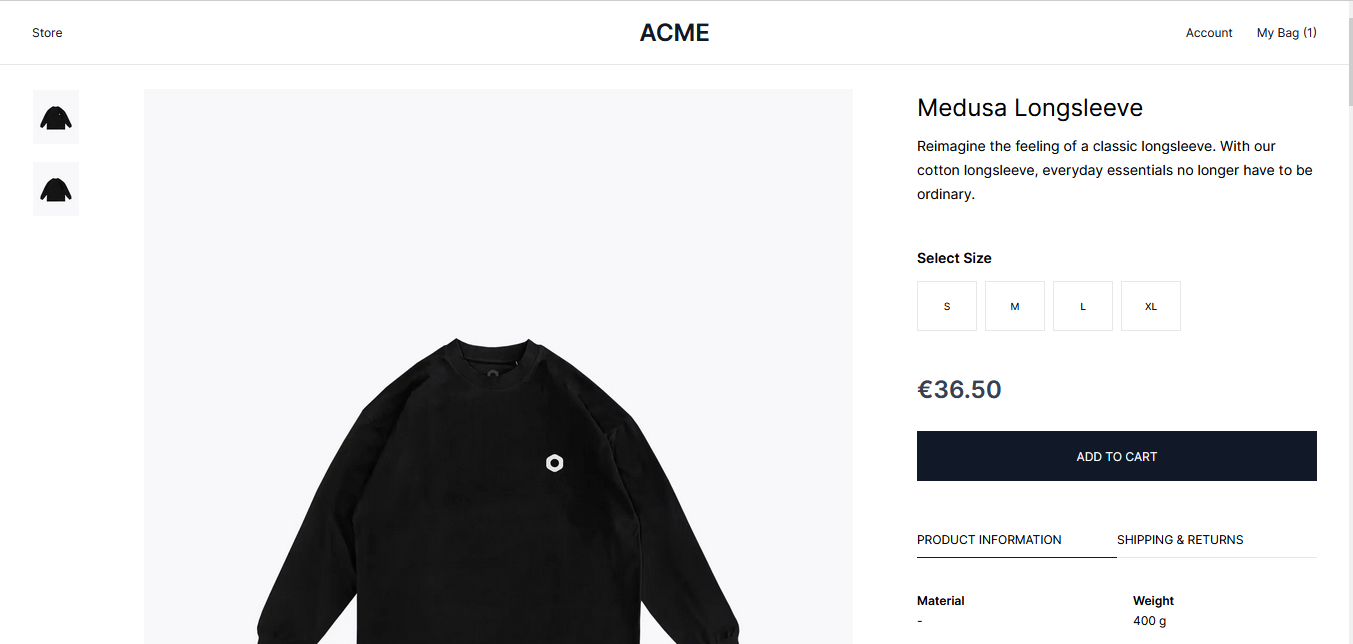Choose size L

tap(1083, 306)
